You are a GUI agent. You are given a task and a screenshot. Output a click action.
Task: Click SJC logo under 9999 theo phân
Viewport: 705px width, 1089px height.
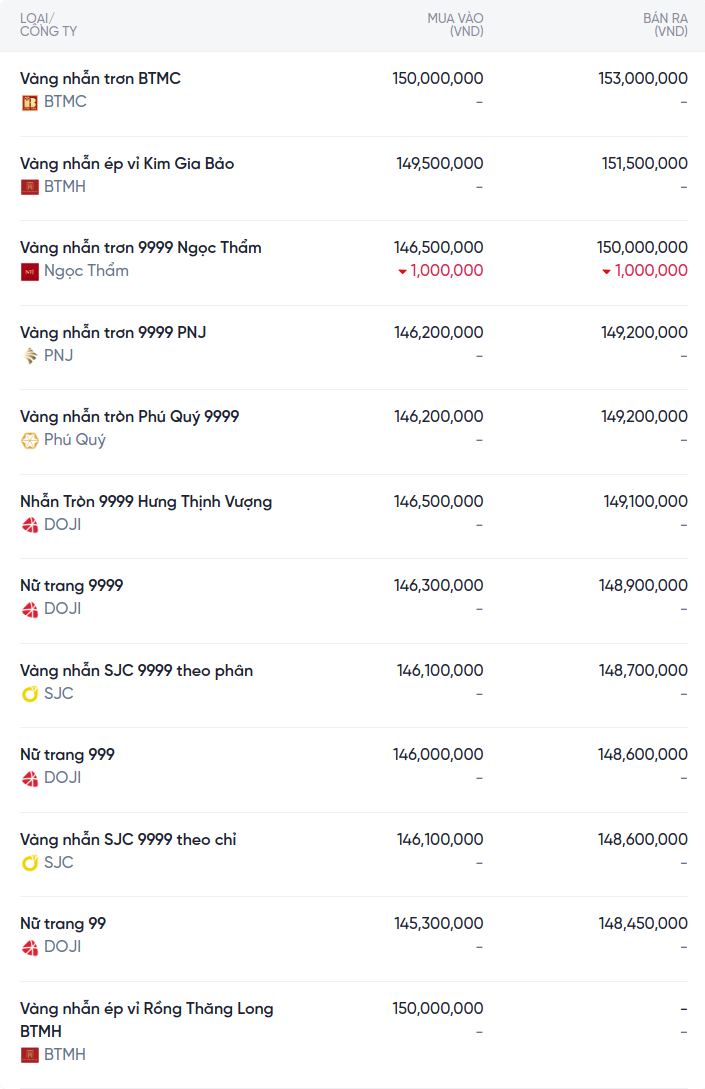[x=30, y=694]
